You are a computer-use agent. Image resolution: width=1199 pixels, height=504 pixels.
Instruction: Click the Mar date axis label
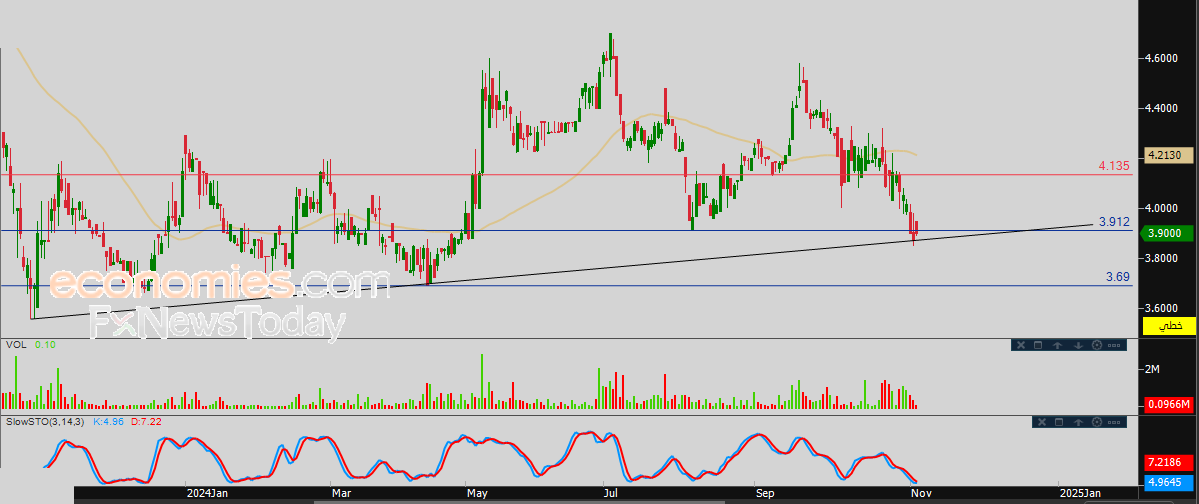tap(341, 493)
